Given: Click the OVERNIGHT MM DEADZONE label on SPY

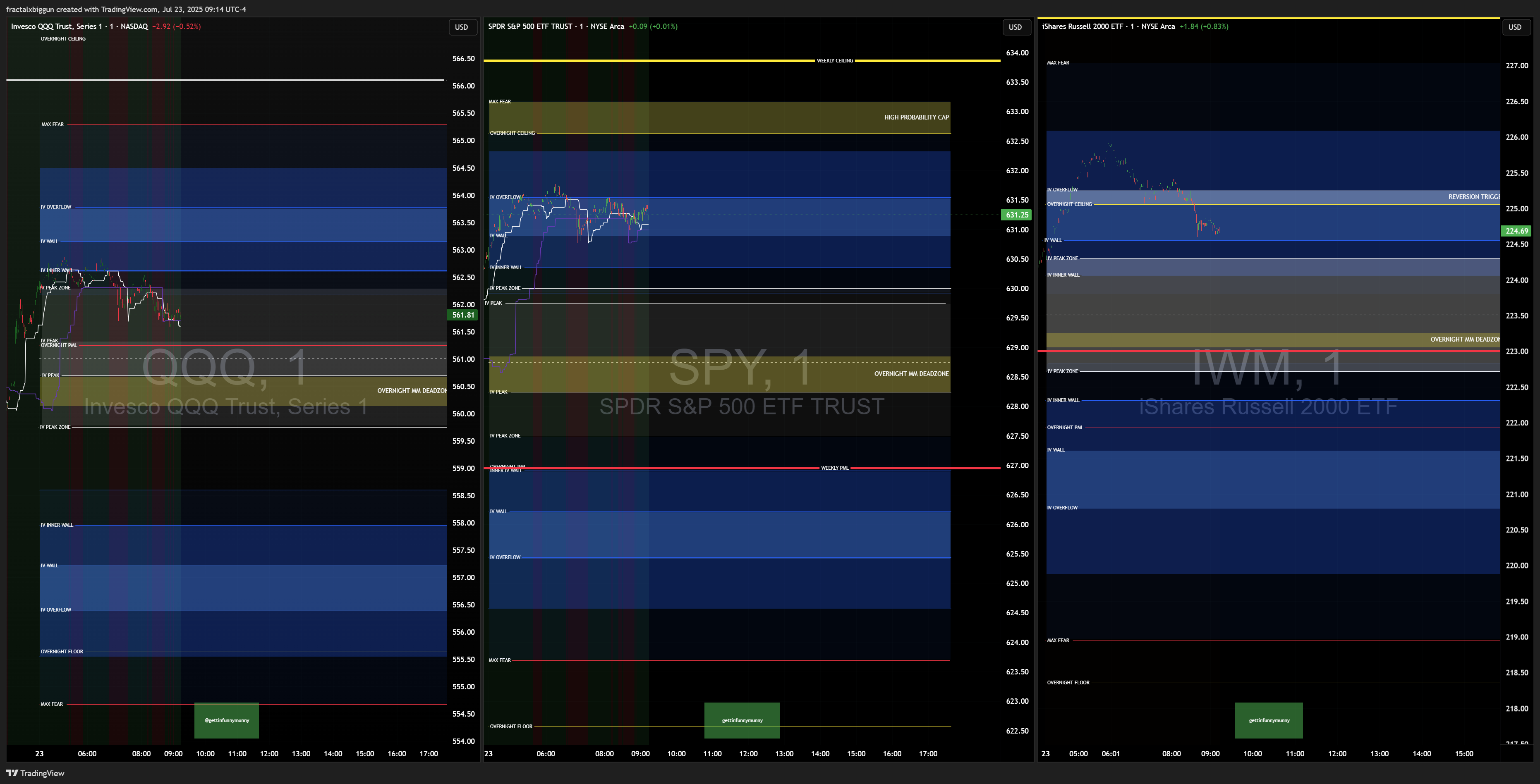Looking at the screenshot, I should tap(910, 373).
